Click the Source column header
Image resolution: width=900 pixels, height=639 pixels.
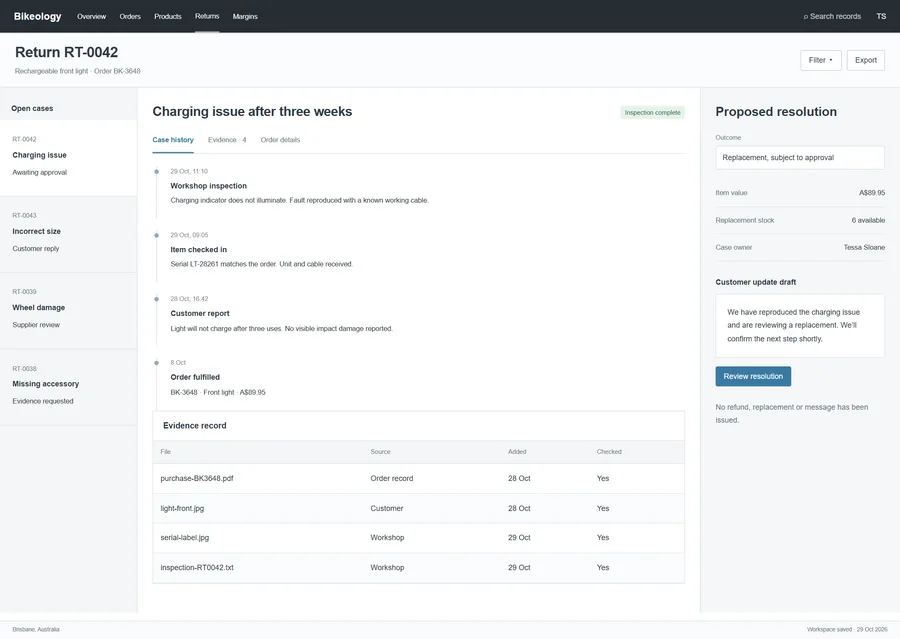[381, 452]
